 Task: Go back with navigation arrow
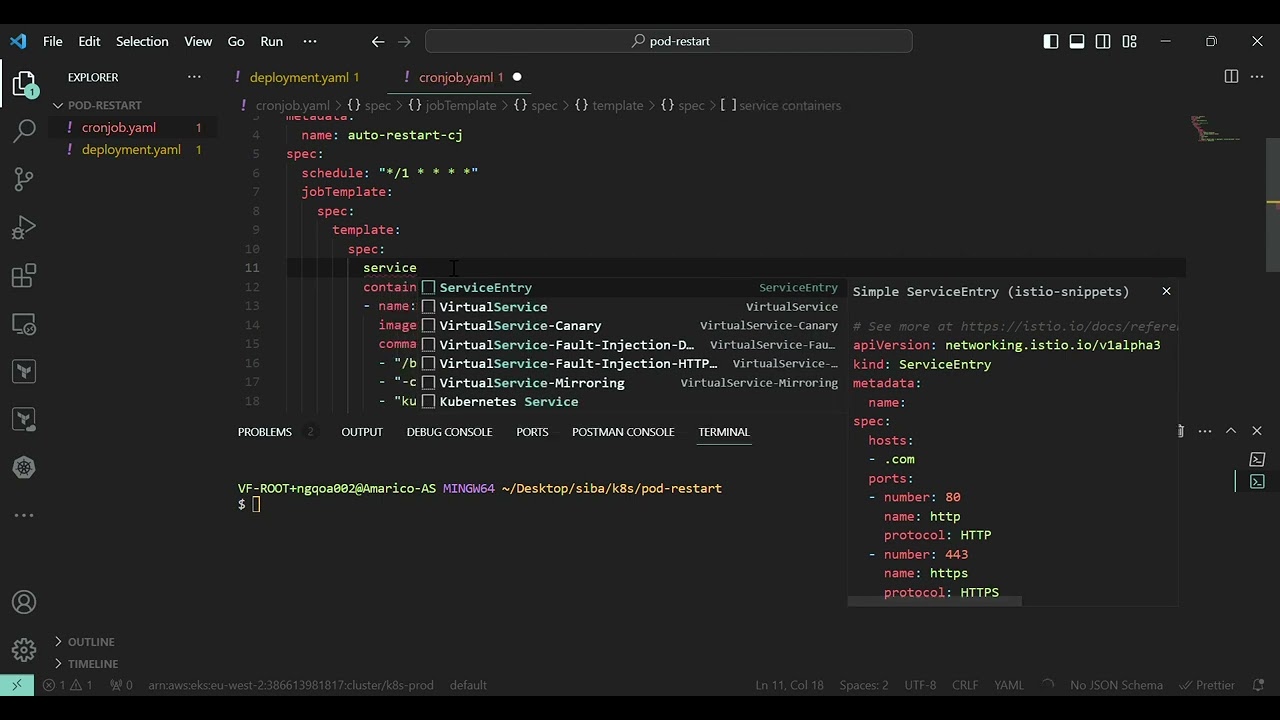(378, 41)
